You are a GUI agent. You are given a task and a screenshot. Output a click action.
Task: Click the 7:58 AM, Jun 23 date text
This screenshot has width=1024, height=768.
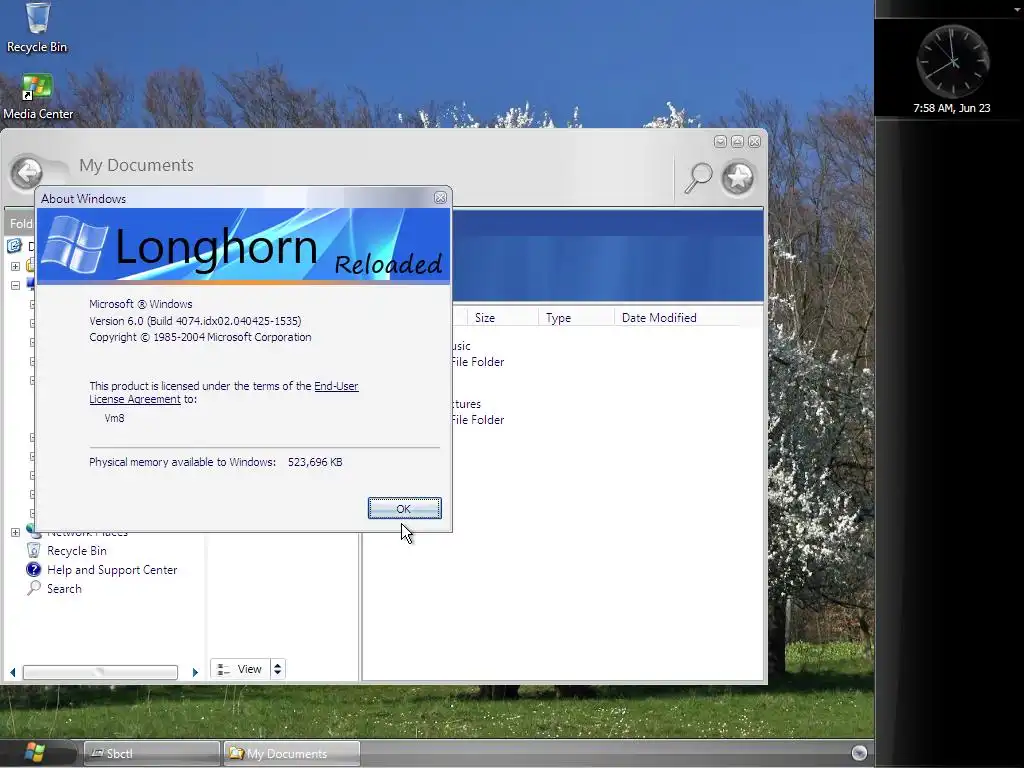952,108
